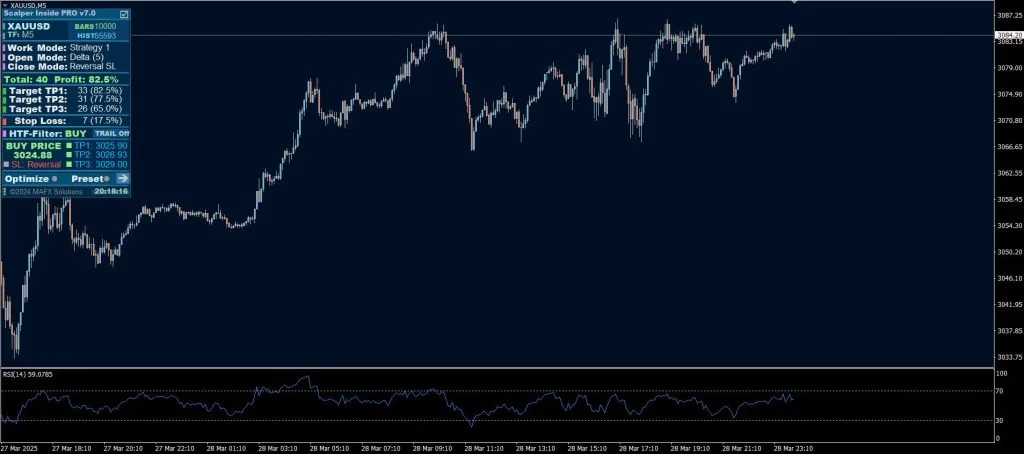Viewport: 1024px width, 454px height.
Task: Click the 28 Mar 09:10 time axis label
Action: (x=430, y=449)
